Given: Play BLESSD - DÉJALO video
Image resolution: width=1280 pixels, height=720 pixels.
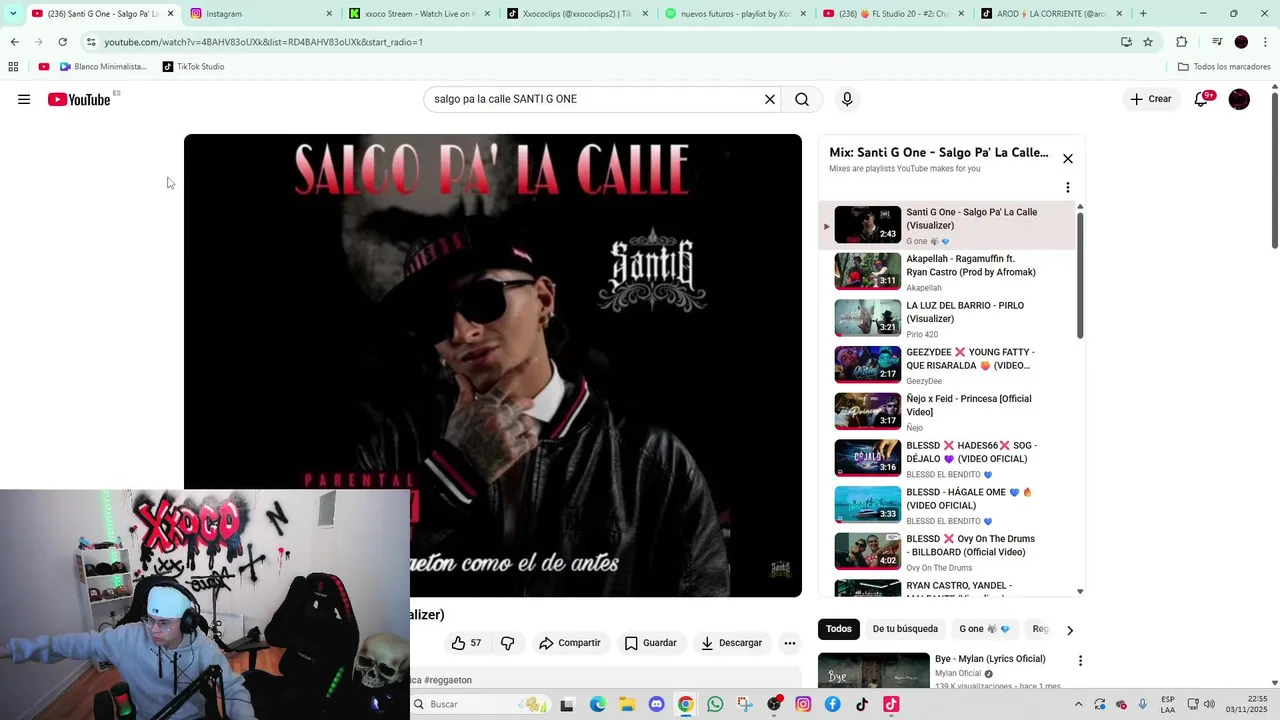Looking at the screenshot, I should [x=947, y=458].
